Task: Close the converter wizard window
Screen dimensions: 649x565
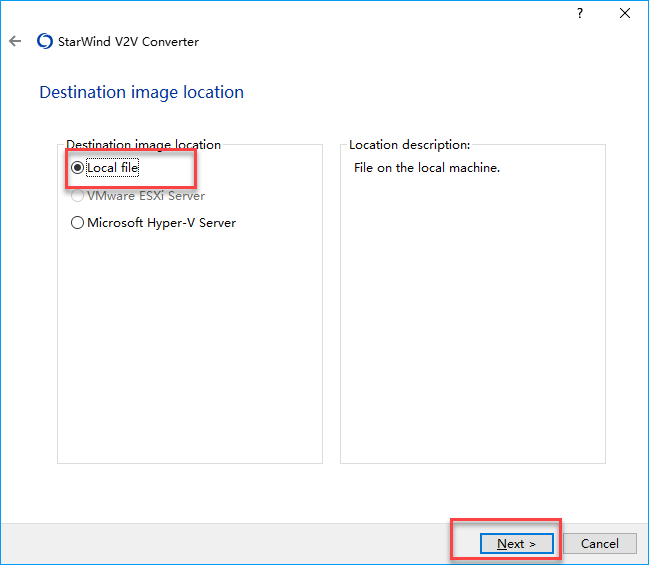Action: tap(625, 13)
